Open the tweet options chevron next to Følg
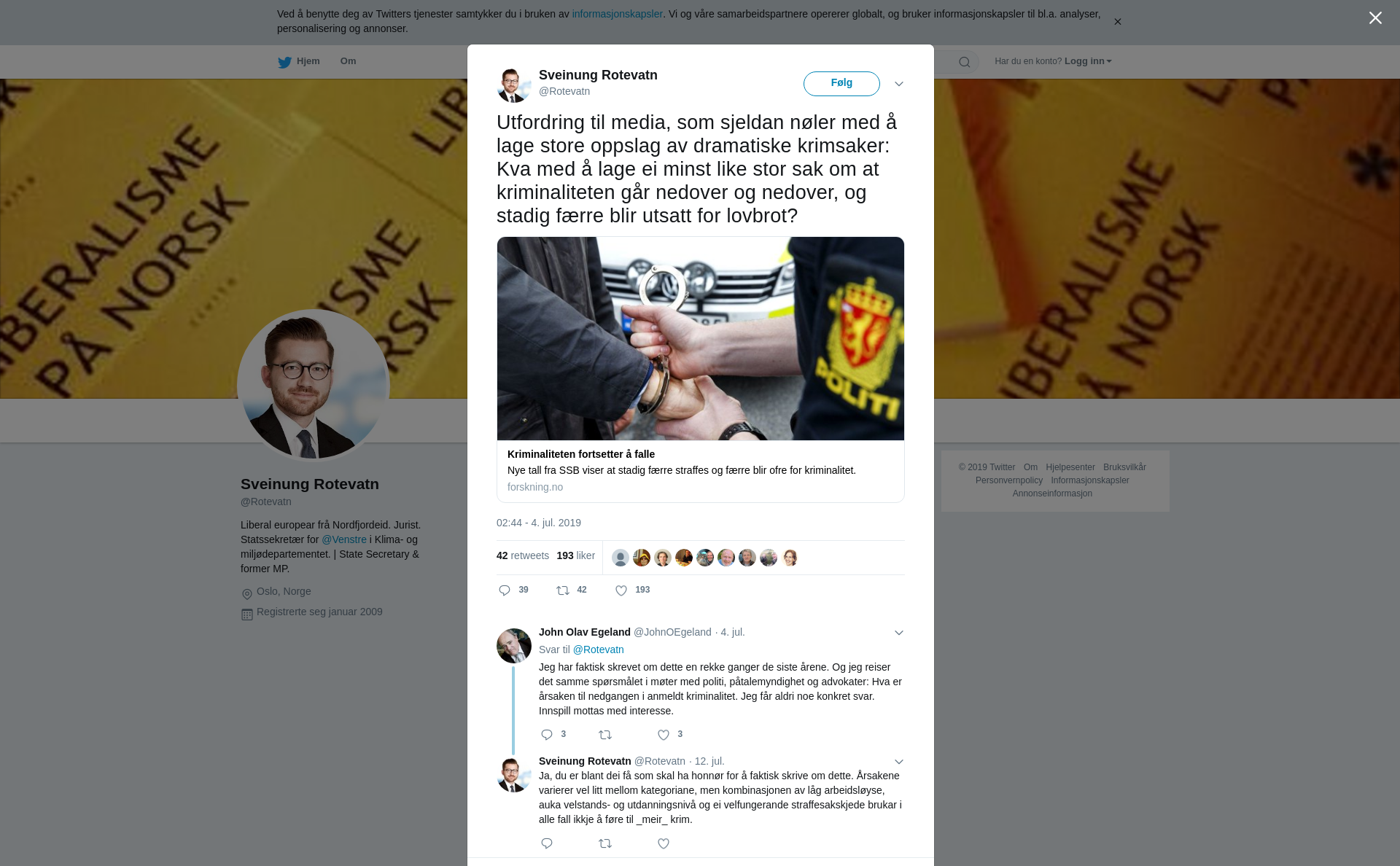 899,84
